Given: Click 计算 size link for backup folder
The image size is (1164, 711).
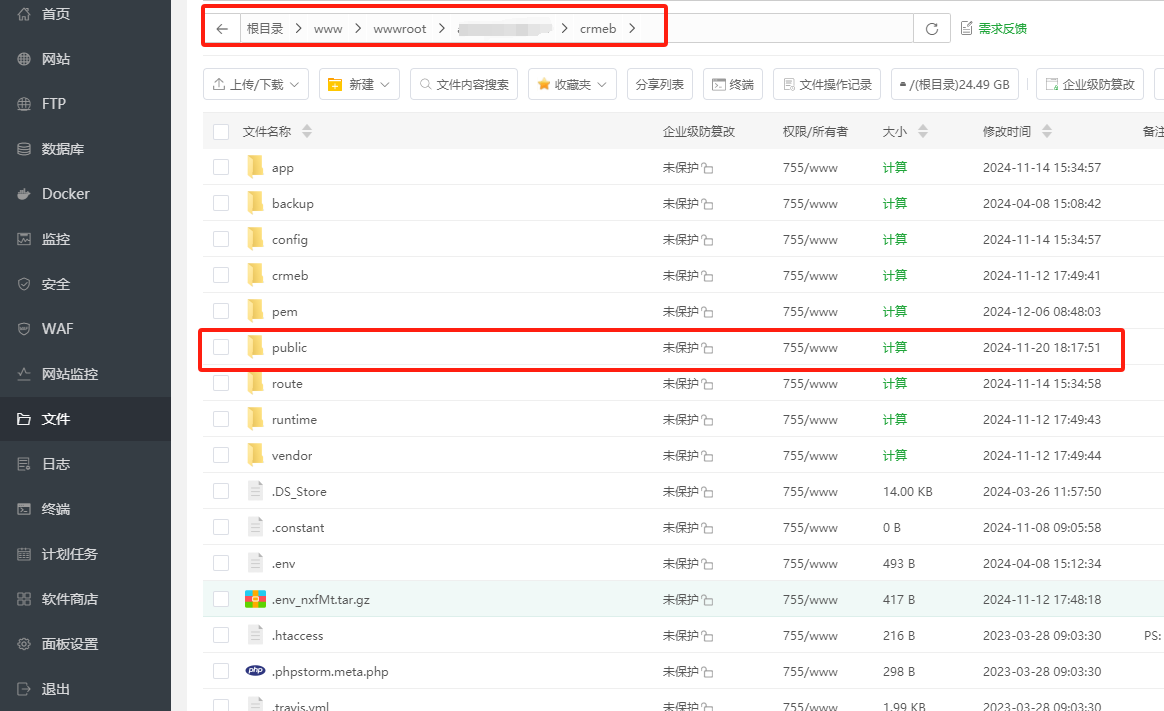Looking at the screenshot, I should point(894,204).
